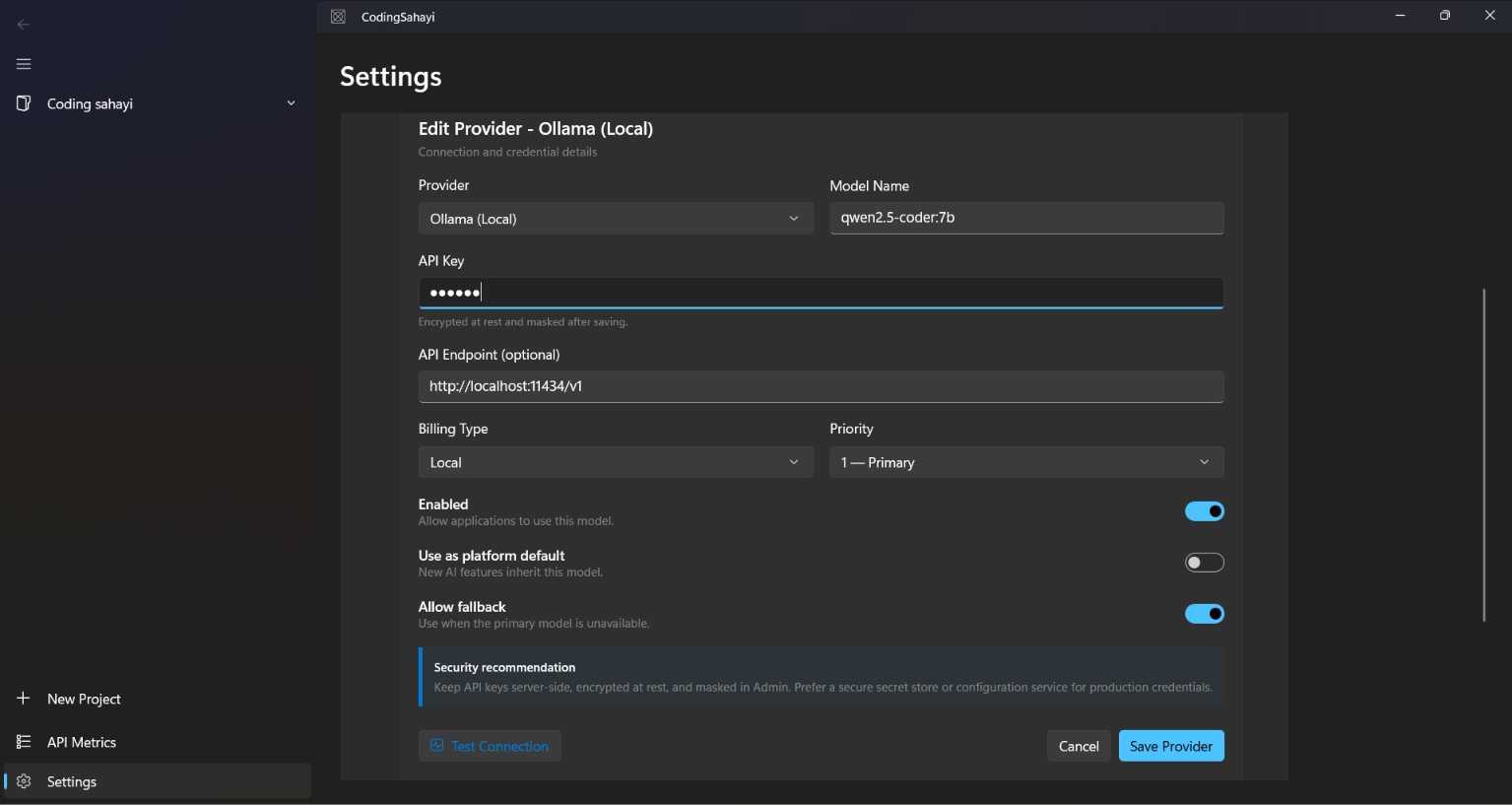Click the Settings page title
1512x805 pixels.
[391, 77]
